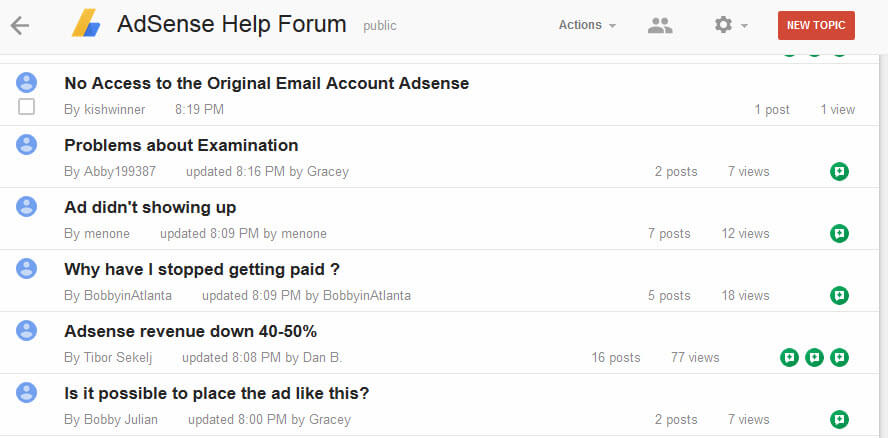Click first green badge on Adsense revenue down row
This screenshot has height=438, width=888.
789,358
